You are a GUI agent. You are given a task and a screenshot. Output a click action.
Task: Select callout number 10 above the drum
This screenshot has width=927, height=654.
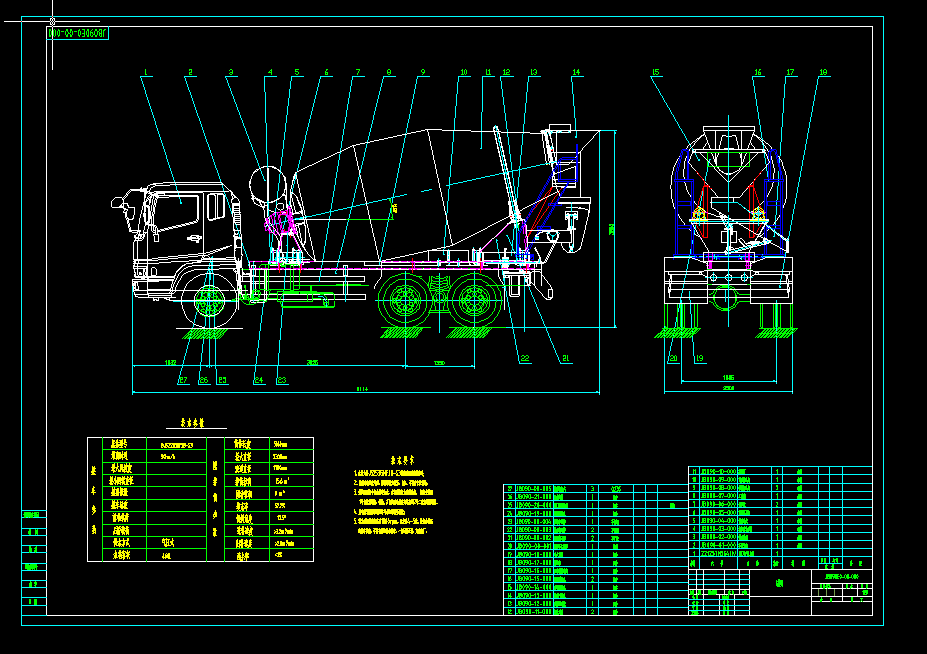[x=464, y=72]
